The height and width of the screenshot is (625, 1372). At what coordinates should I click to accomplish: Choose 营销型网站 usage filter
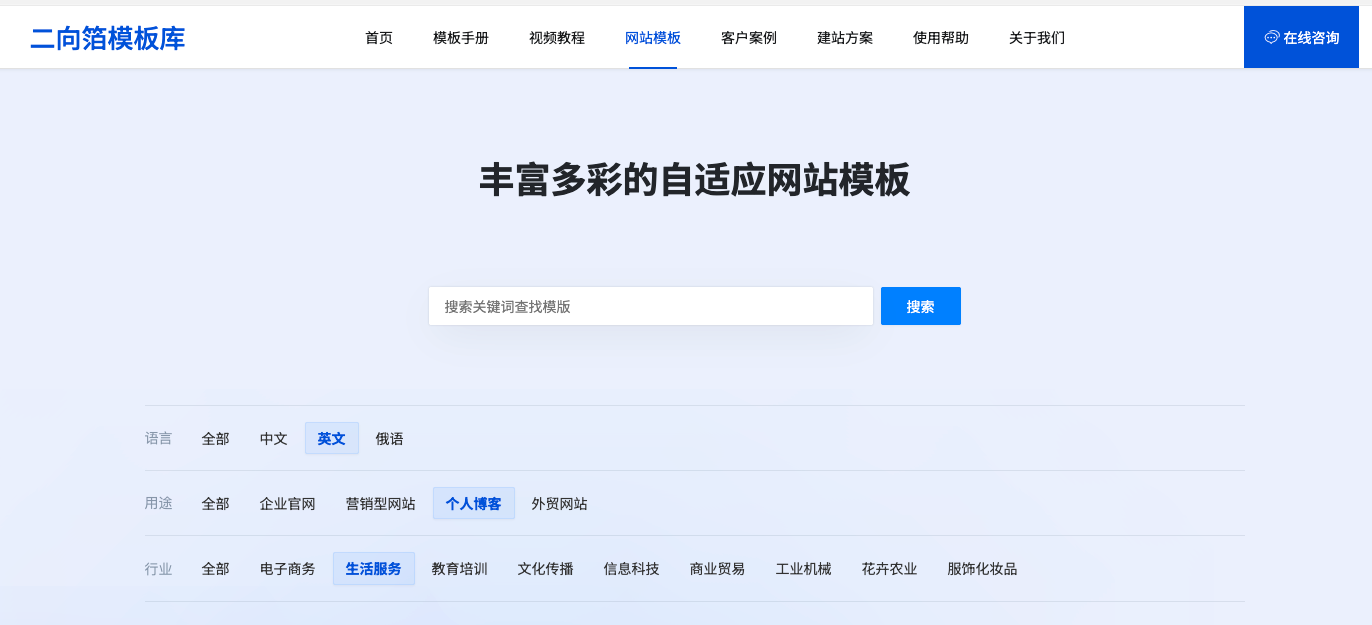381,504
